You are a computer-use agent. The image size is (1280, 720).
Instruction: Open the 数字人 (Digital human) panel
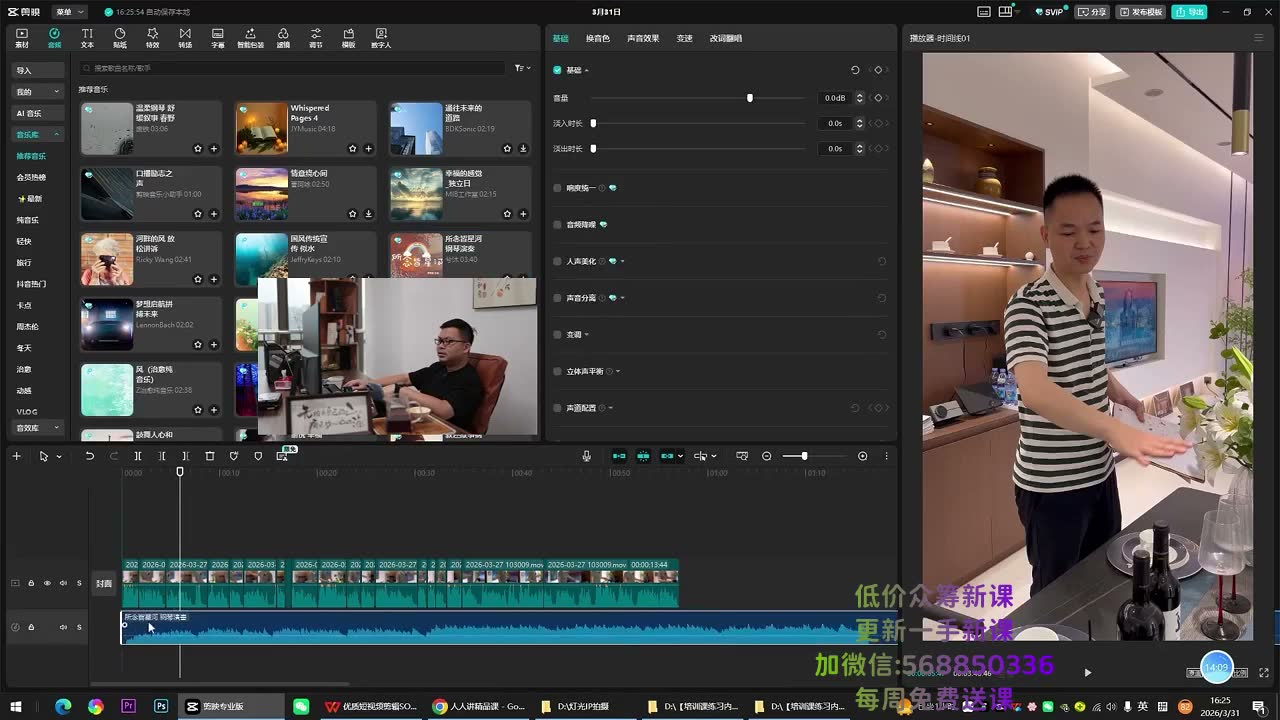[x=380, y=38]
